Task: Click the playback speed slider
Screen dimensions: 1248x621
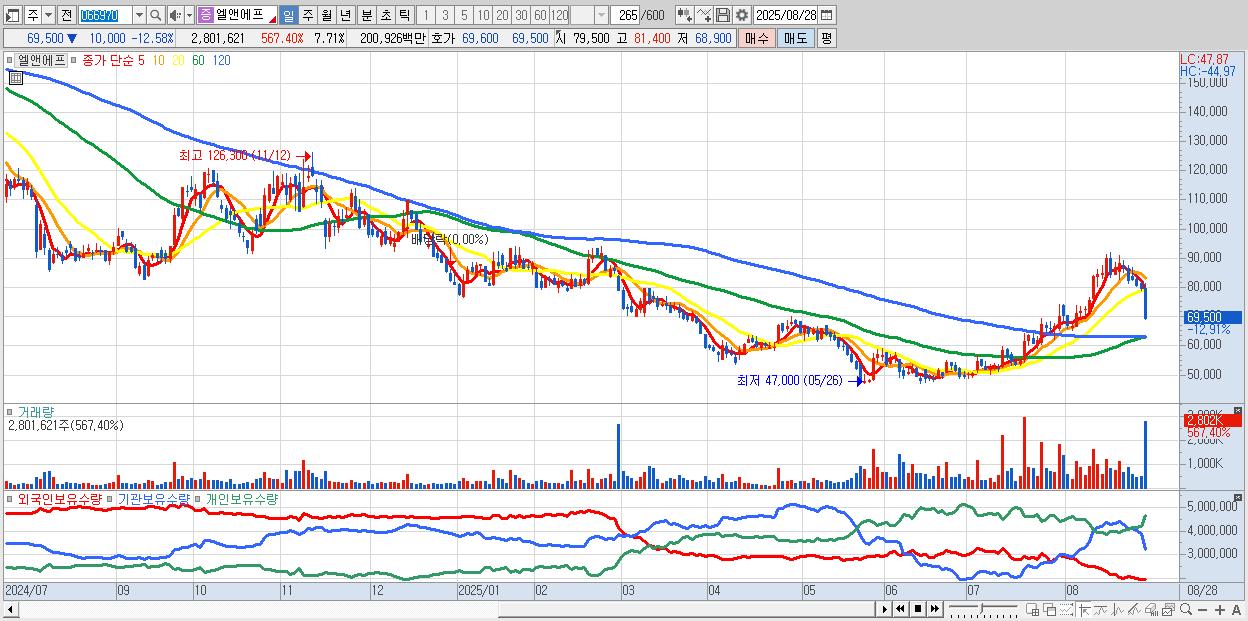Action: tap(983, 609)
